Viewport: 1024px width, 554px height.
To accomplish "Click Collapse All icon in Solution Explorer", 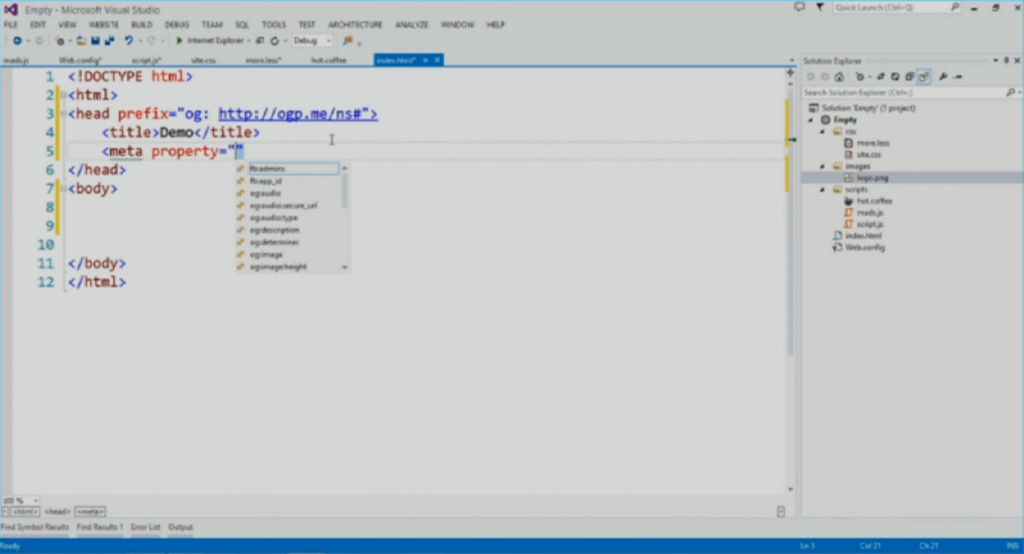I will 909,76.
